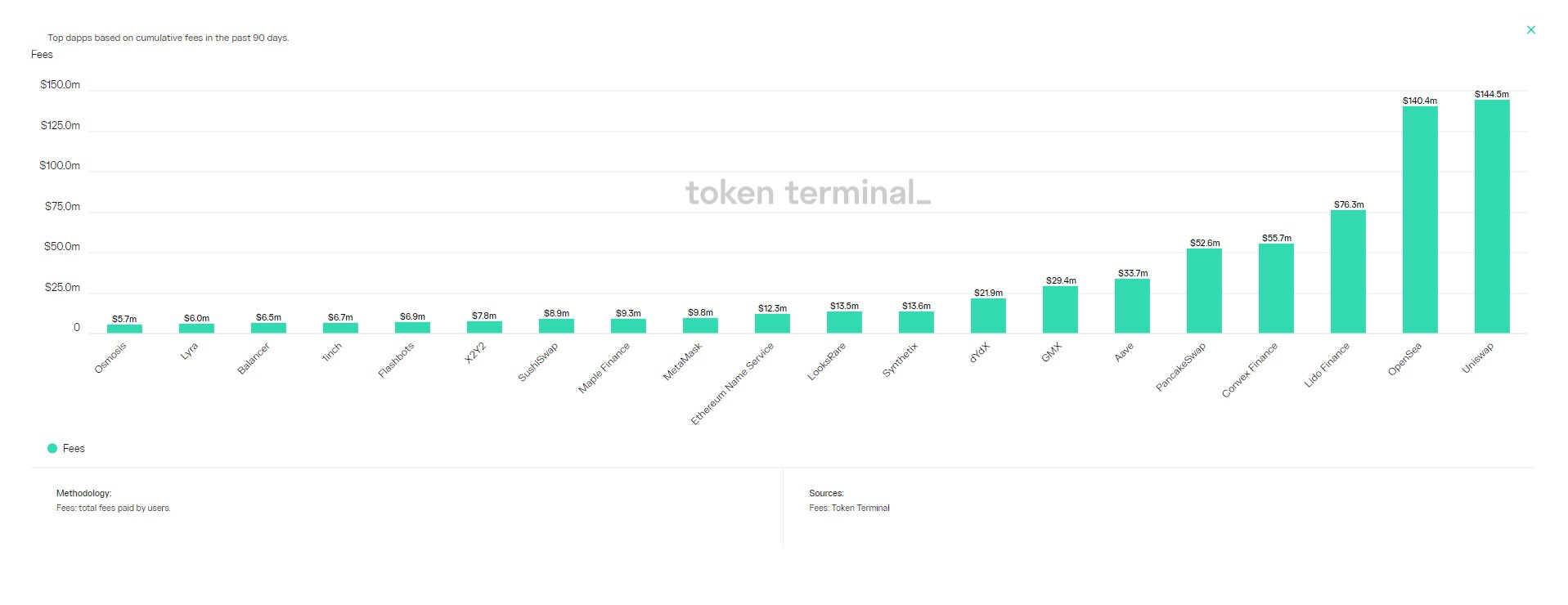1568x605 pixels.
Task: Click the Fees legend label
Action: [x=74, y=448]
